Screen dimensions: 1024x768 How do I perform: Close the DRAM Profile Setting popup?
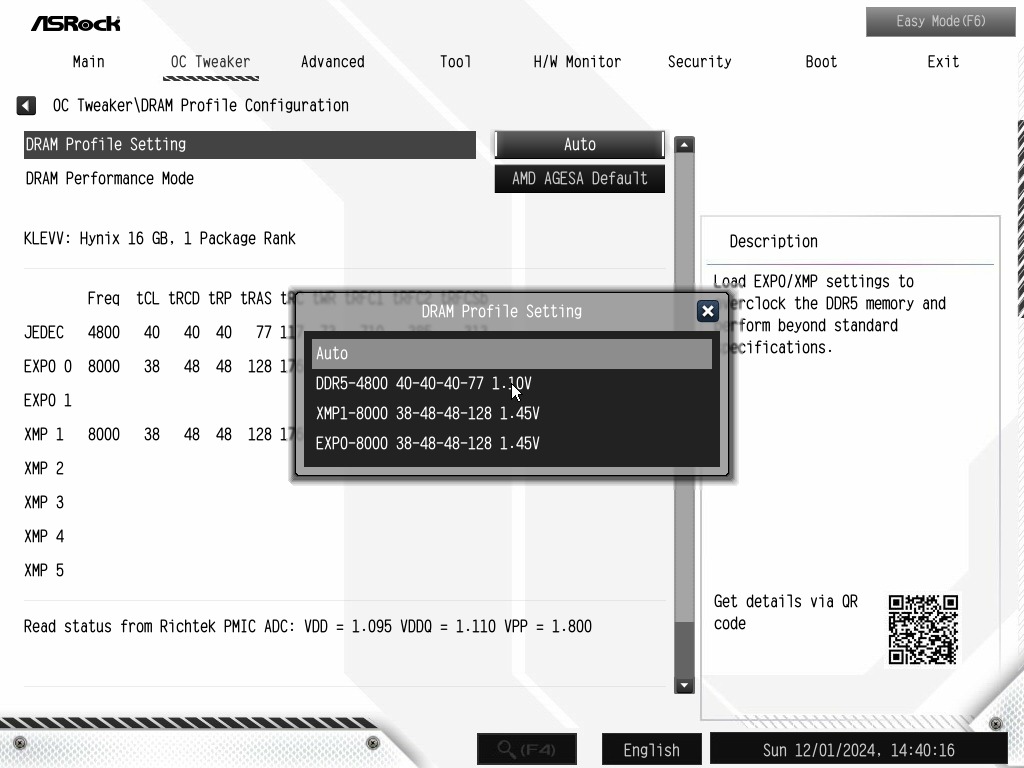tap(707, 312)
